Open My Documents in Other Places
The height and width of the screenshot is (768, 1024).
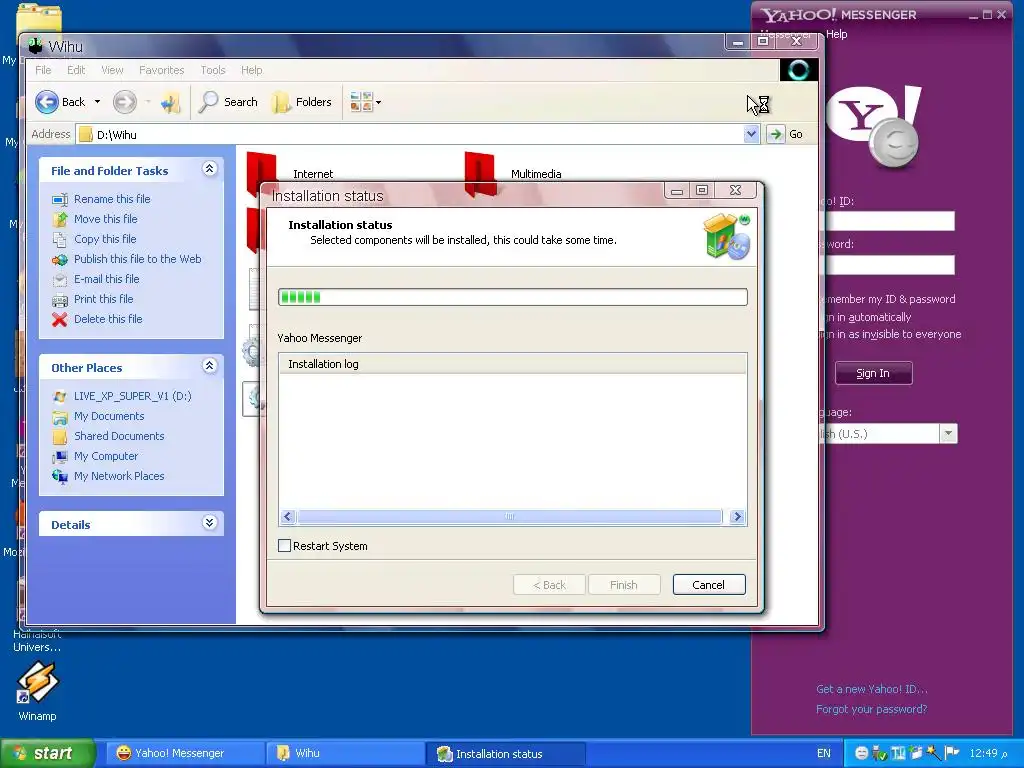pos(109,416)
